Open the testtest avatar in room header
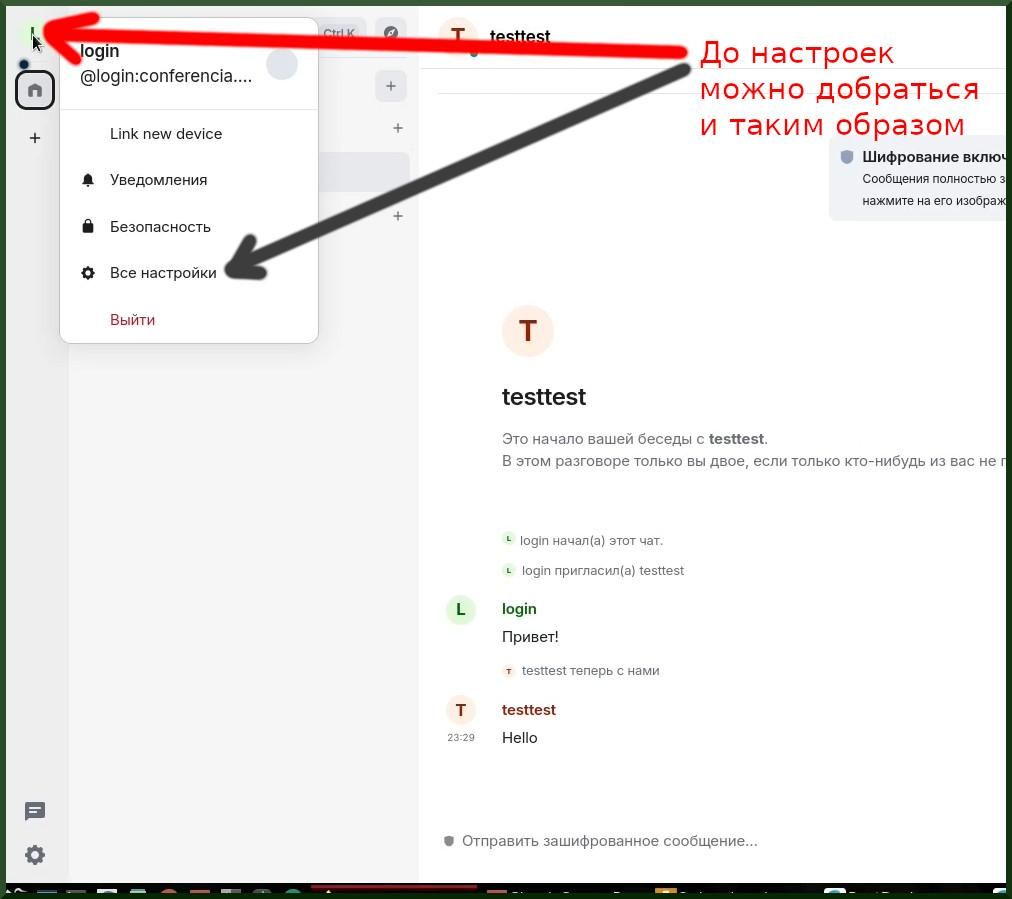This screenshot has width=1012, height=899. [x=458, y=34]
